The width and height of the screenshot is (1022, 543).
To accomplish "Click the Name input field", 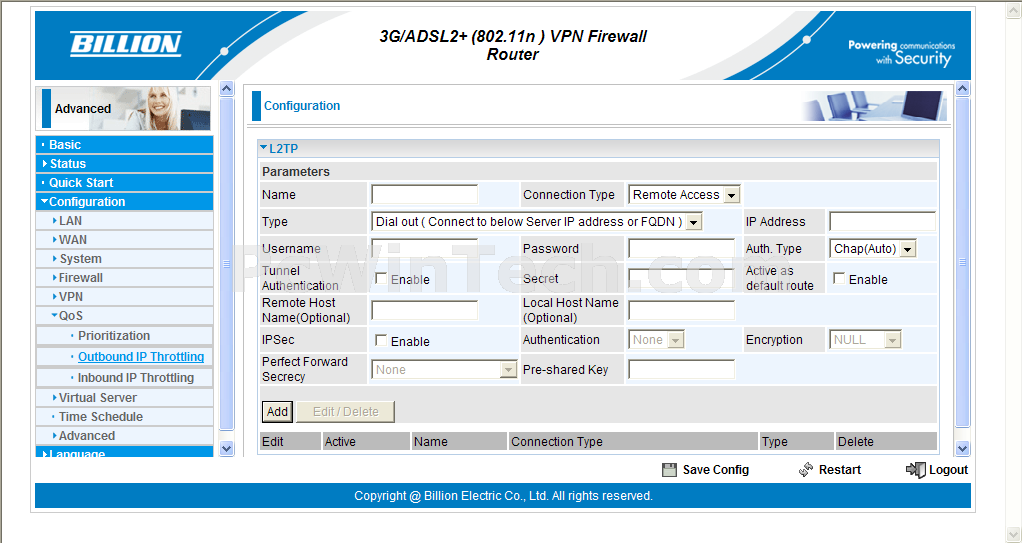I will tap(424, 194).
